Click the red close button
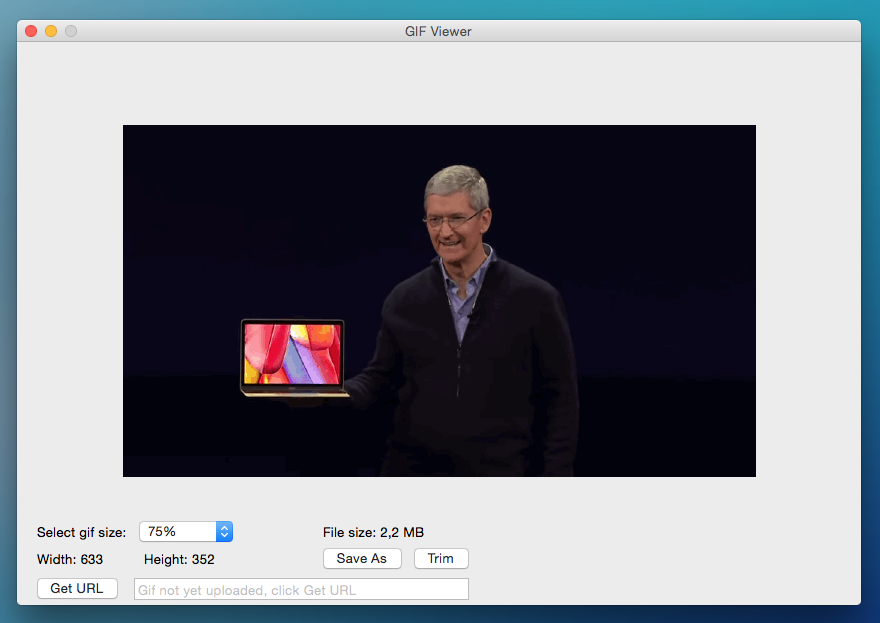 30,31
